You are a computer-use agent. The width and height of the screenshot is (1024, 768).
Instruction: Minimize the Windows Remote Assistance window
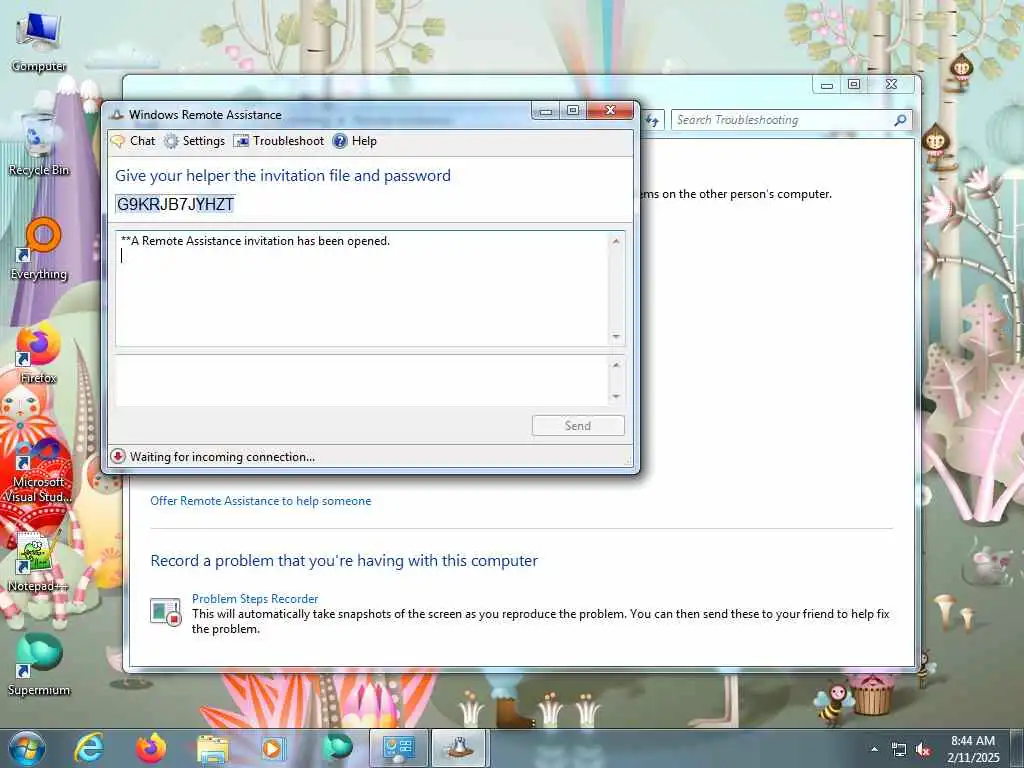pos(546,111)
